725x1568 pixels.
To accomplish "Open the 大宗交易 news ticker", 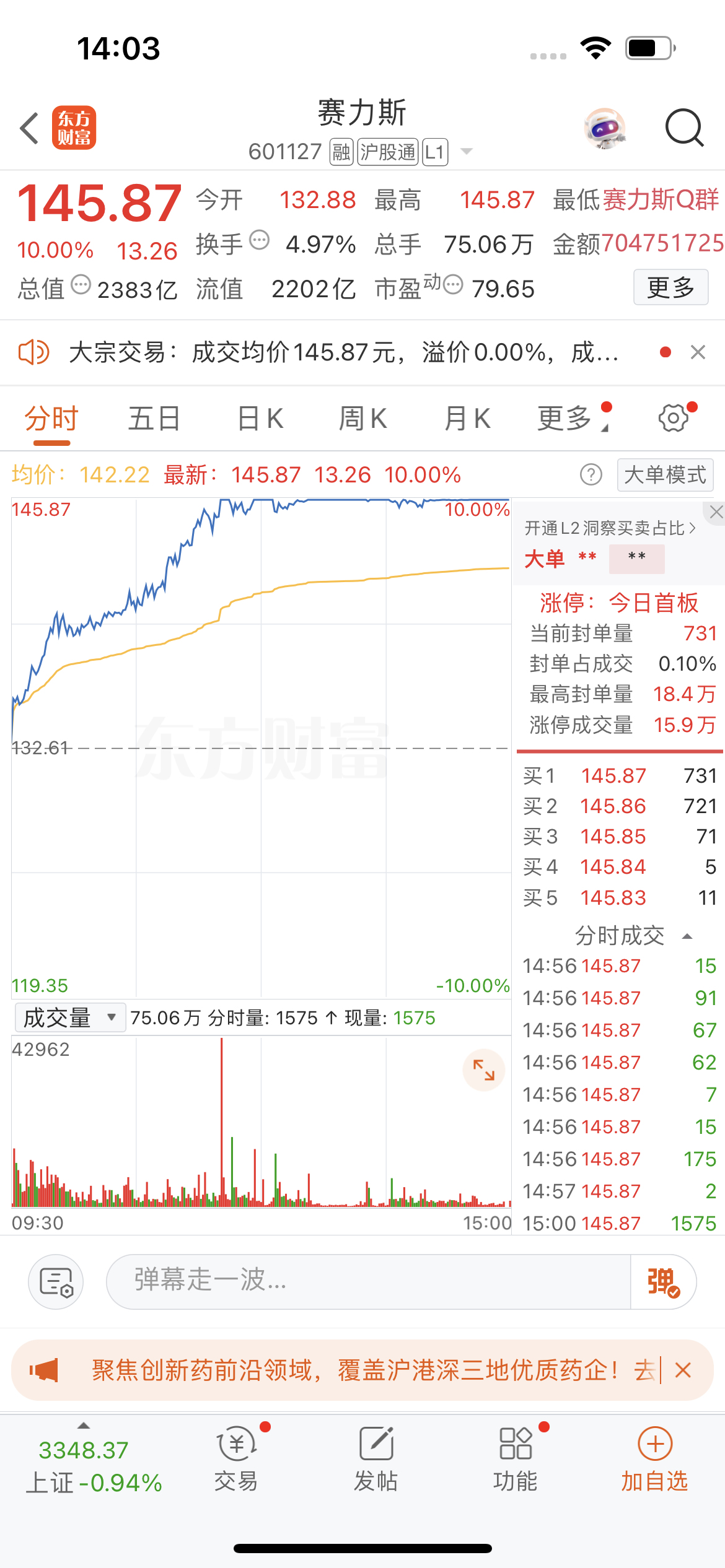I will (344, 352).
